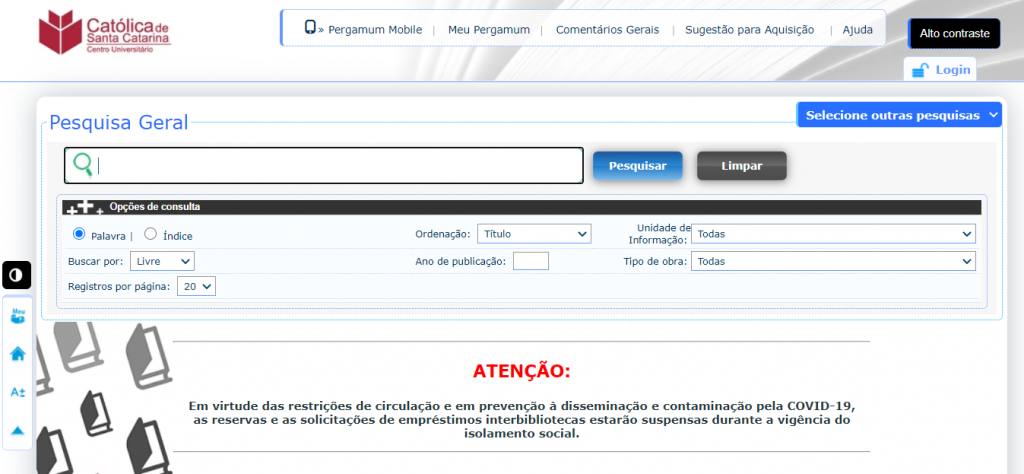Open Meu Pergamum icon in sidebar
This screenshot has height=474, width=1024.
(x=17, y=316)
